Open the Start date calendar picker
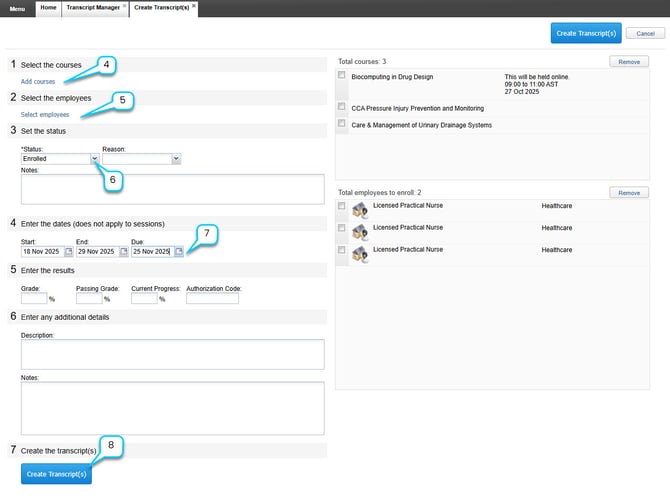 pos(69,252)
